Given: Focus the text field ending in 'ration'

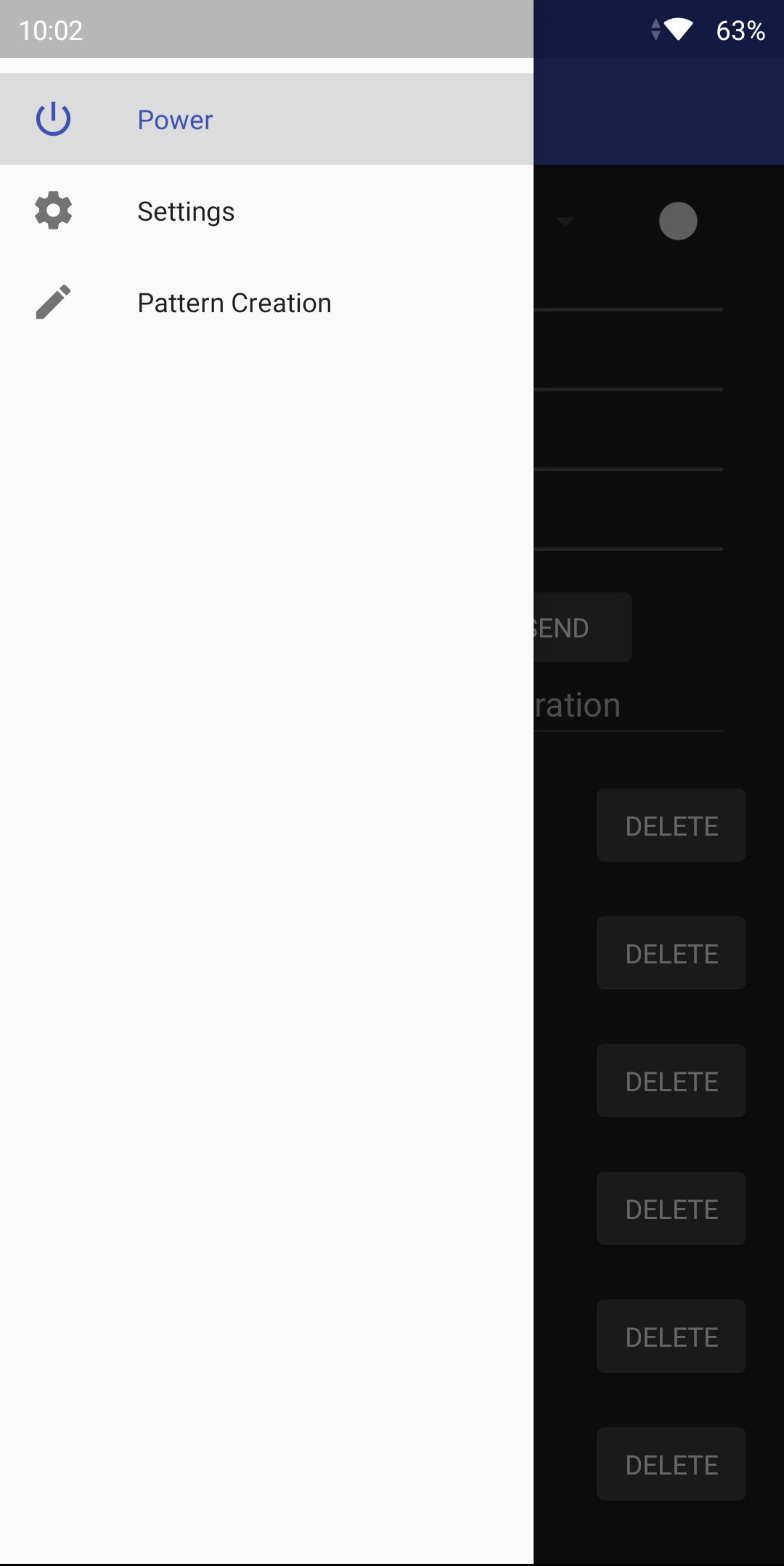Looking at the screenshot, I should pyautogui.click(x=628, y=706).
